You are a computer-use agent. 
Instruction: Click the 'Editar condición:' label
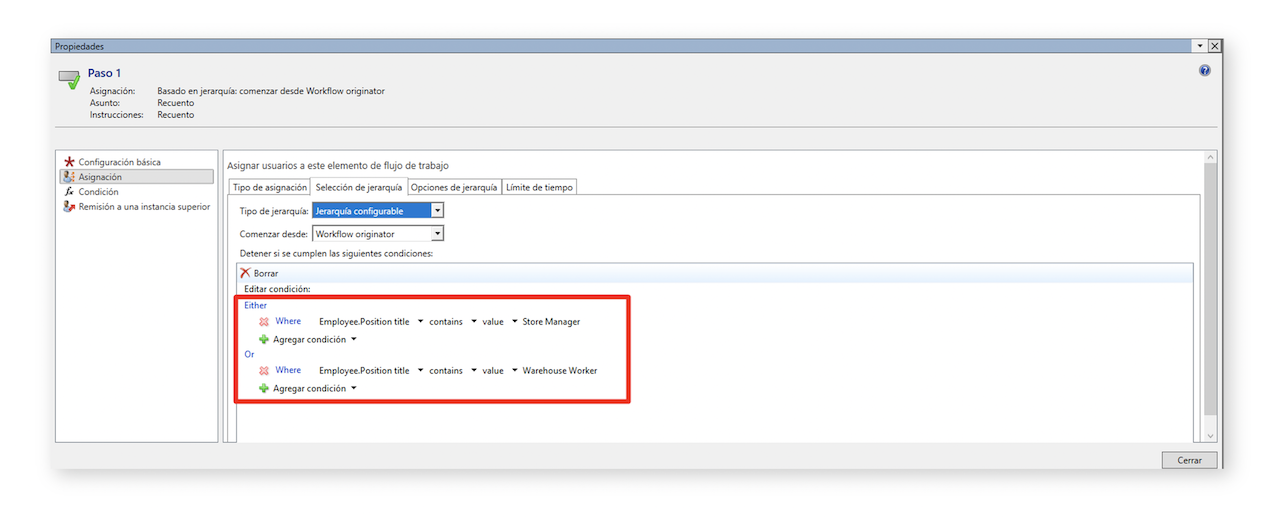pyautogui.click(x=277, y=289)
